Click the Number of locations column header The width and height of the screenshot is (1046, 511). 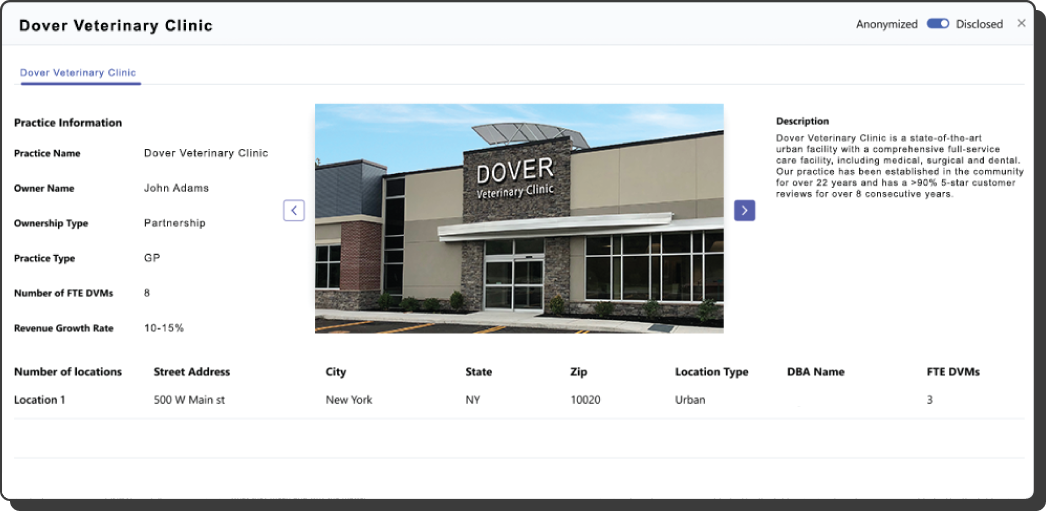pos(68,372)
